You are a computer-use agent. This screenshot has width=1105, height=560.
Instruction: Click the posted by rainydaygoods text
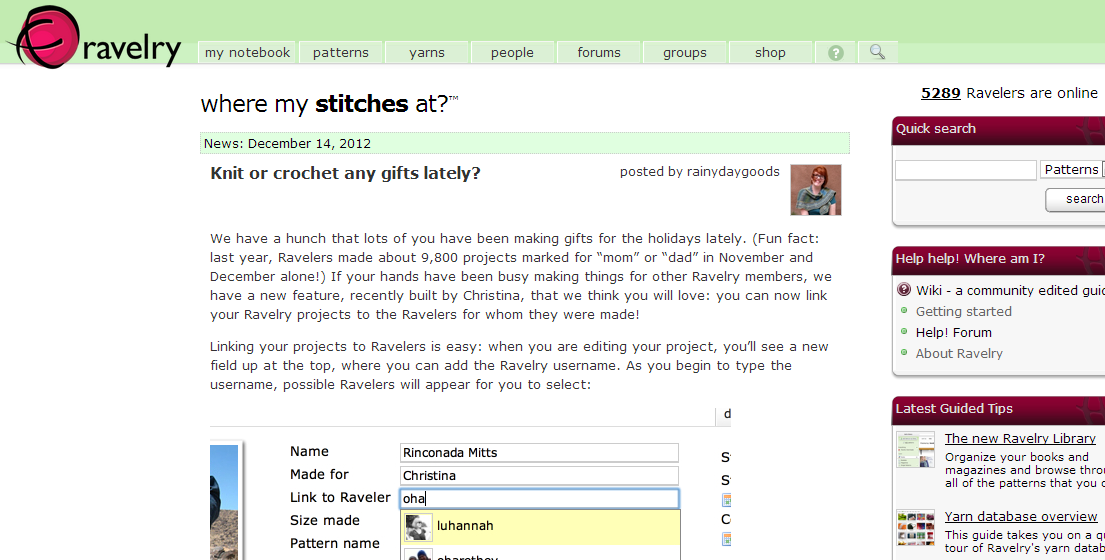pyautogui.click(x=700, y=172)
